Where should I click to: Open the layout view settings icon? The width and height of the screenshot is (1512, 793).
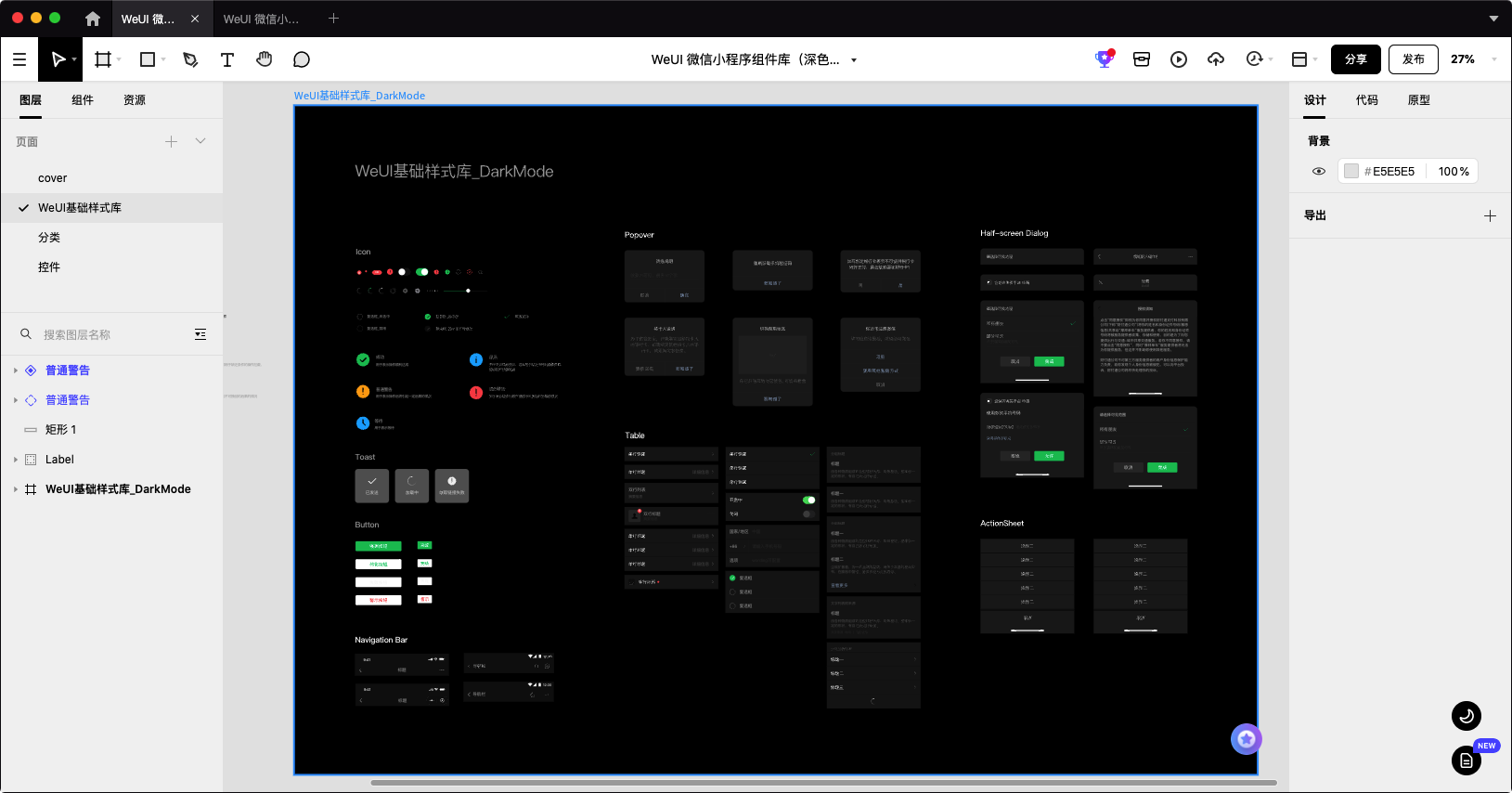tap(1299, 59)
